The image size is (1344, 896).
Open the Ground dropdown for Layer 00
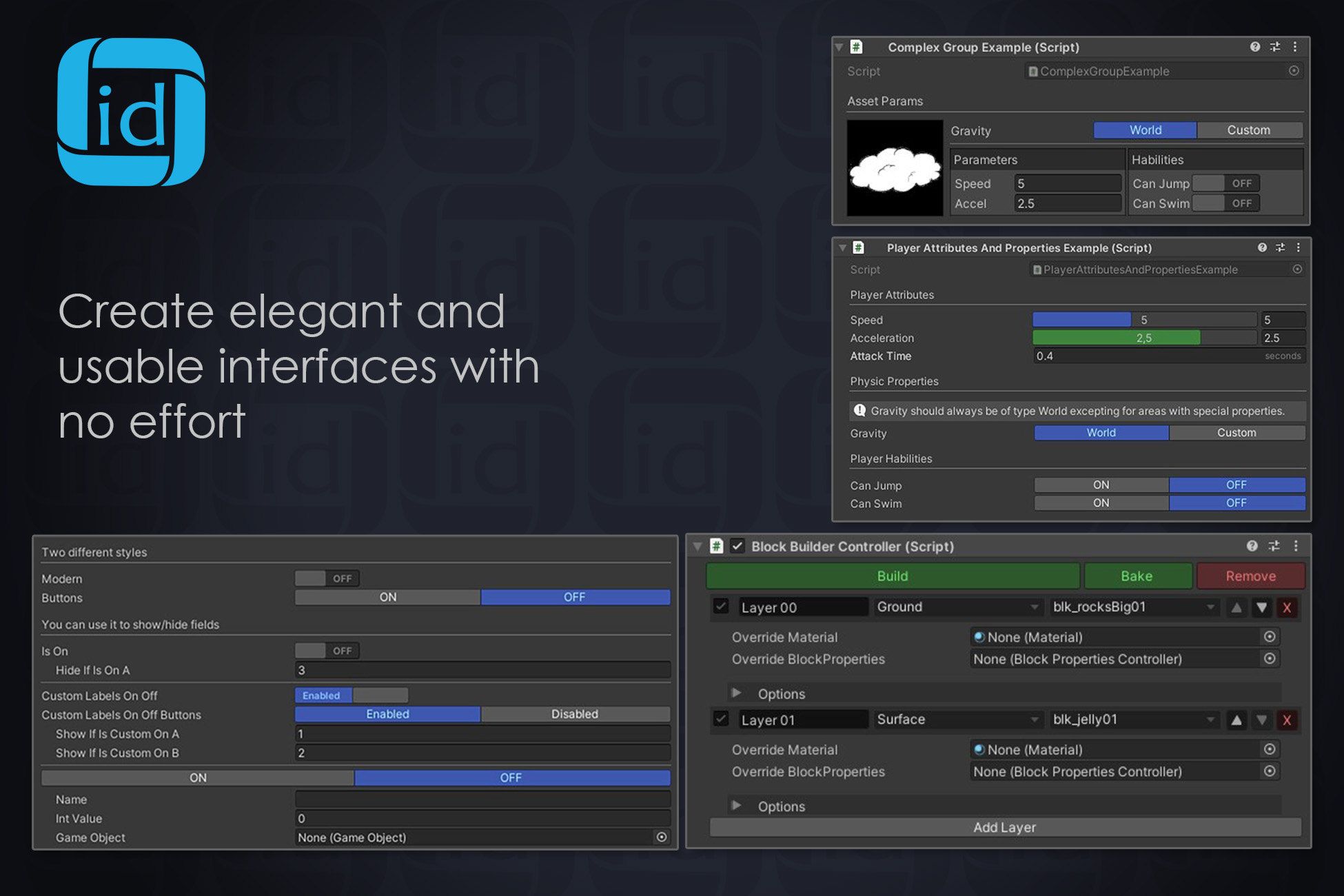pos(957,607)
